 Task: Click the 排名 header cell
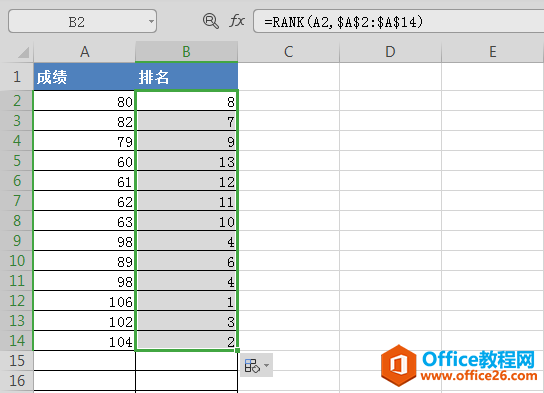click(x=186, y=77)
